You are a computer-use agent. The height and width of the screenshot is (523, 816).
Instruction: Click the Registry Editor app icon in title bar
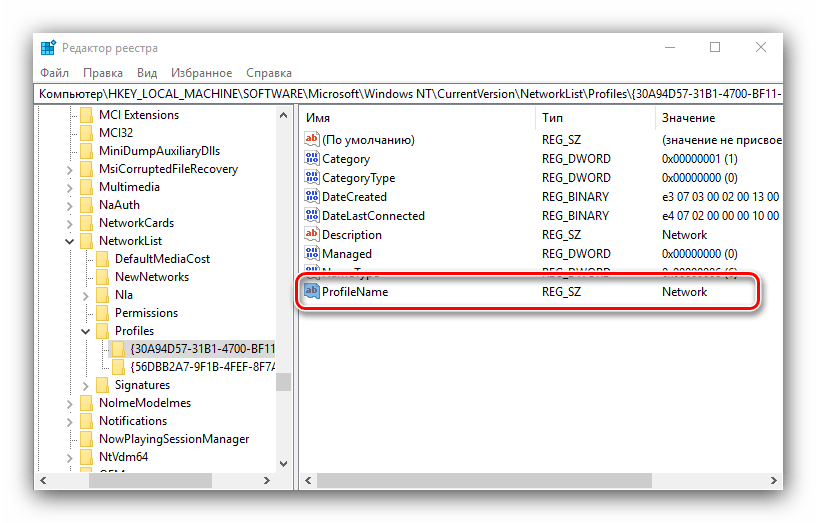pos(48,48)
